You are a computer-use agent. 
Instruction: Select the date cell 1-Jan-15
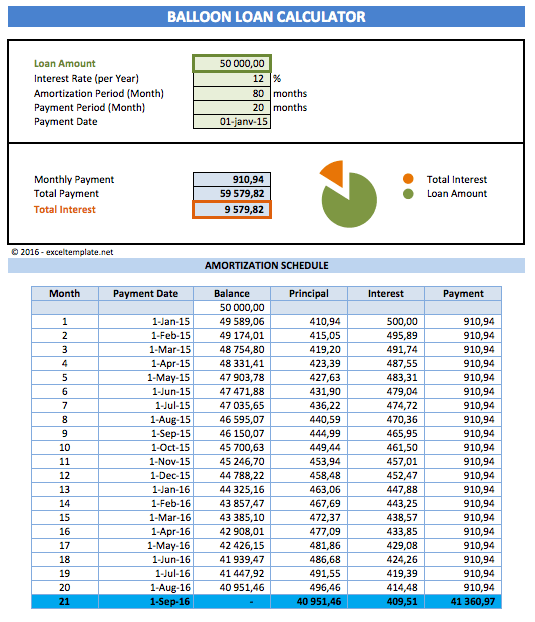[x=146, y=321]
